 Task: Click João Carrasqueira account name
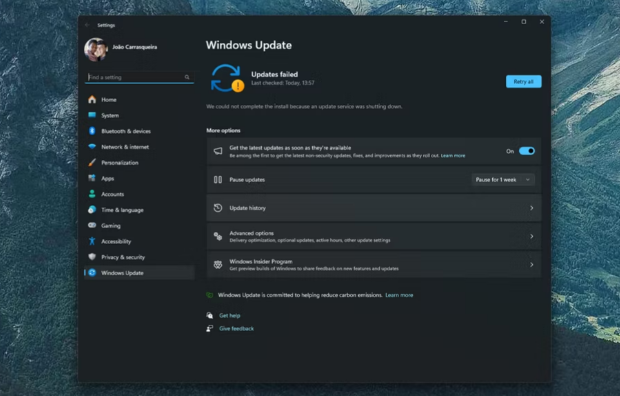pyautogui.click(x=135, y=47)
